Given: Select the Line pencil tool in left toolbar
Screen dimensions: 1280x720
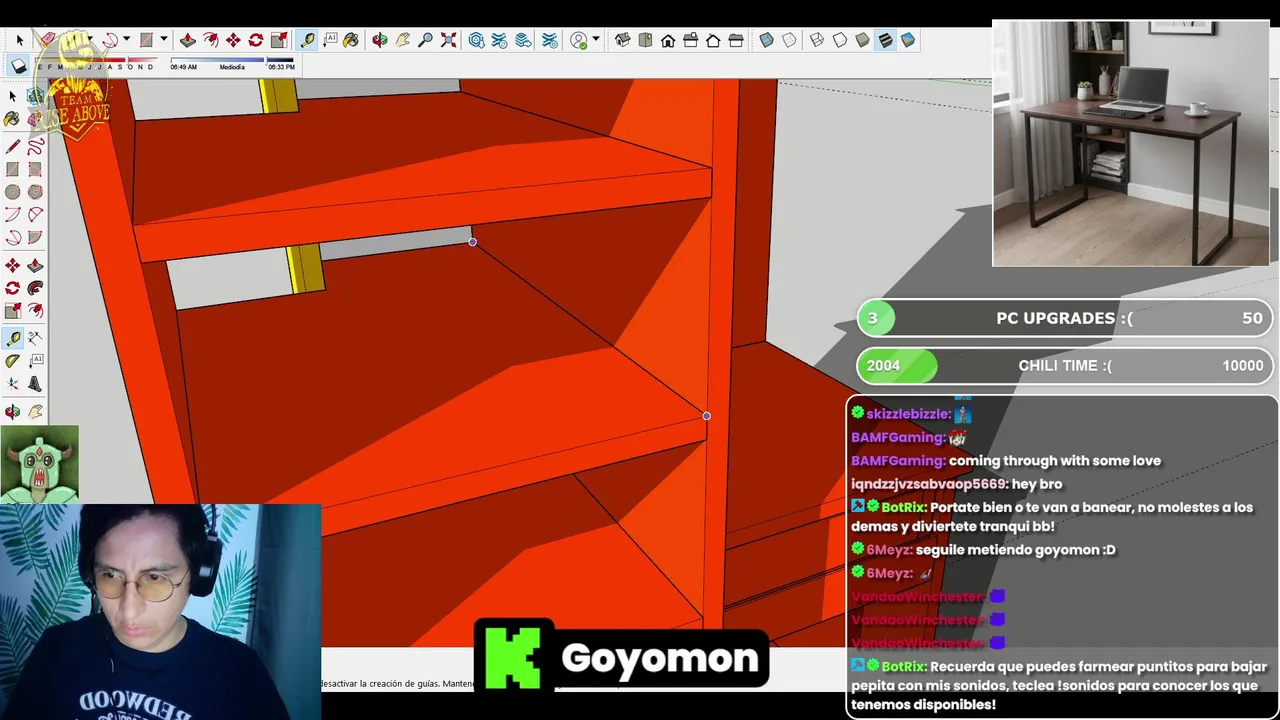Looking at the screenshot, I should [x=12, y=147].
